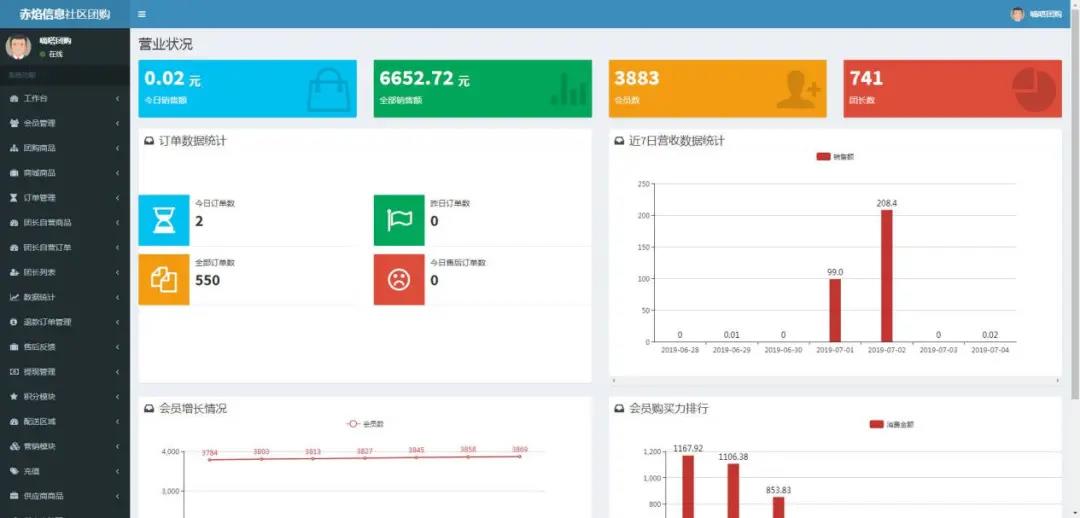Click the orange copy icon for 全部订单数

pyautogui.click(x=163, y=279)
